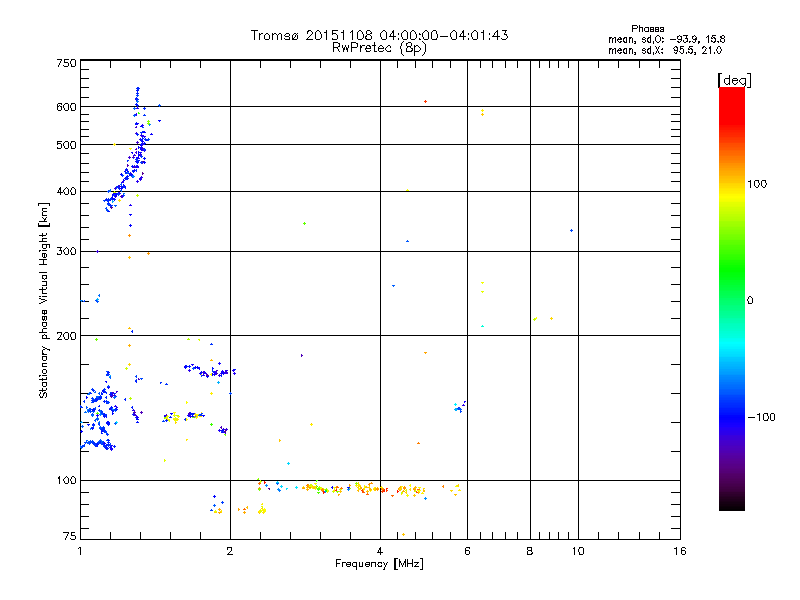Click the colorbar tick label '-100'
The image size is (800, 600).
(761, 417)
